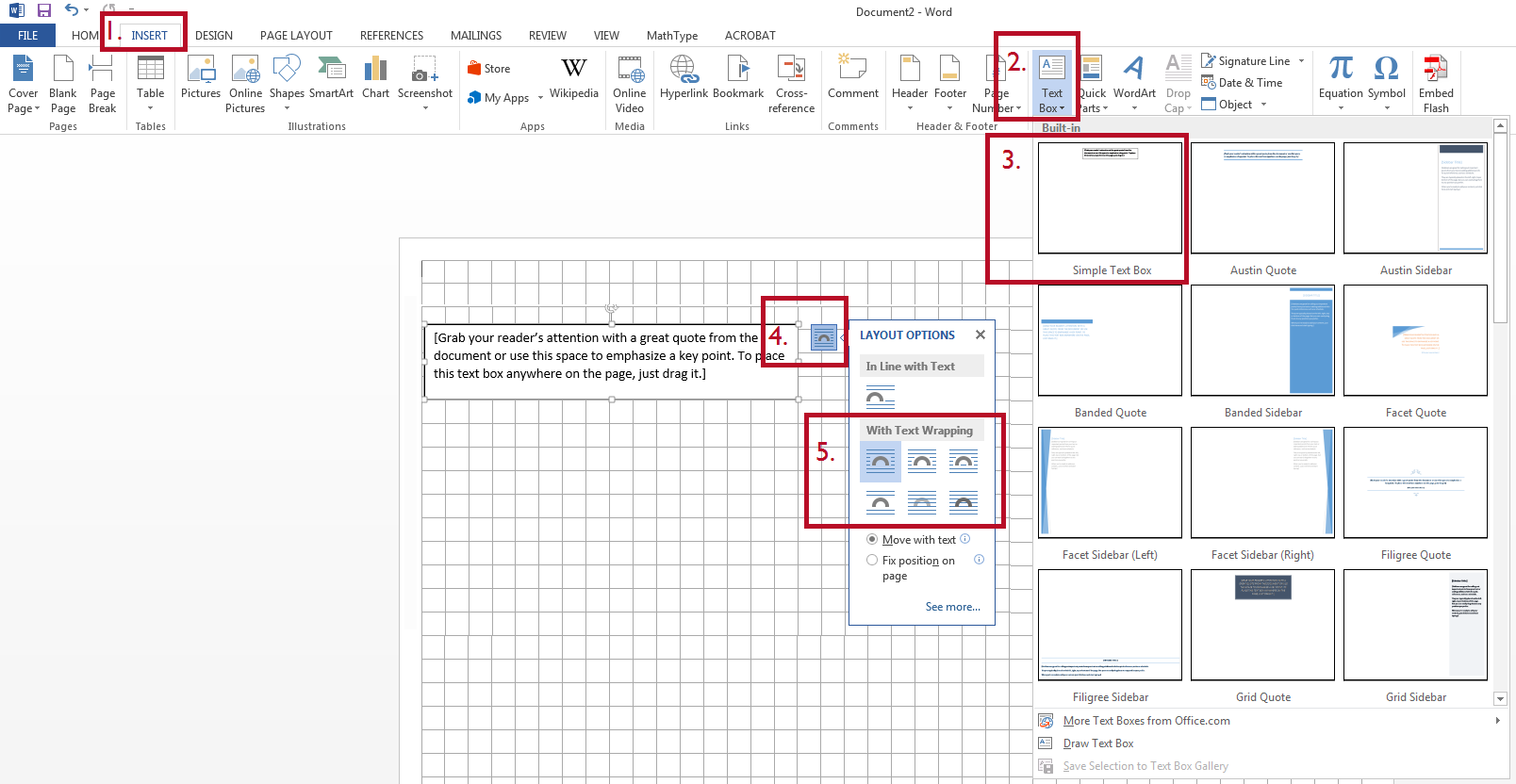This screenshot has width=1516, height=784.
Task: Expand the Signature Line dropdown arrow
Action: (1301, 61)
